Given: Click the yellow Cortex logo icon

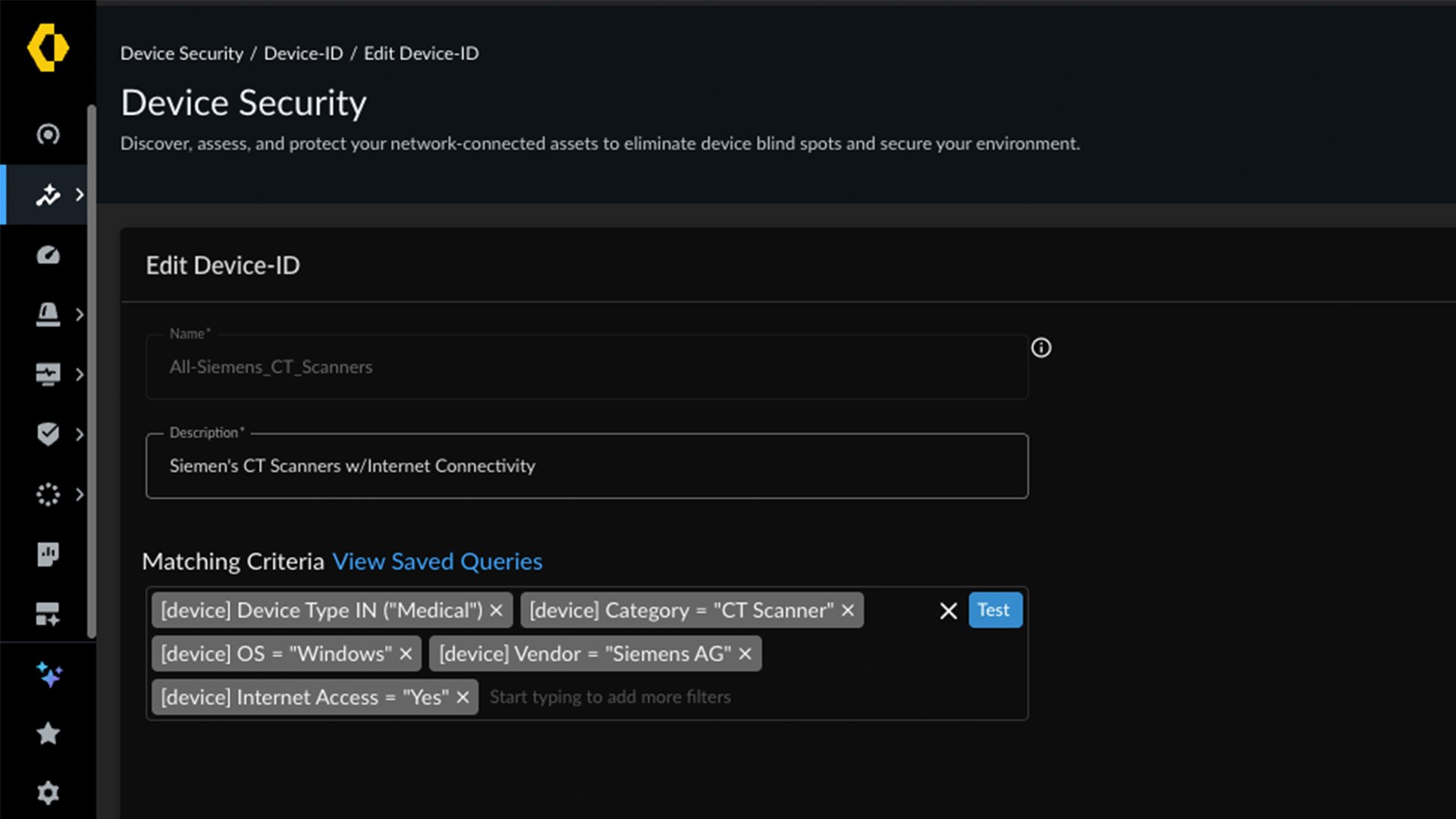Looking at the screenshot, I should point(48,47).
